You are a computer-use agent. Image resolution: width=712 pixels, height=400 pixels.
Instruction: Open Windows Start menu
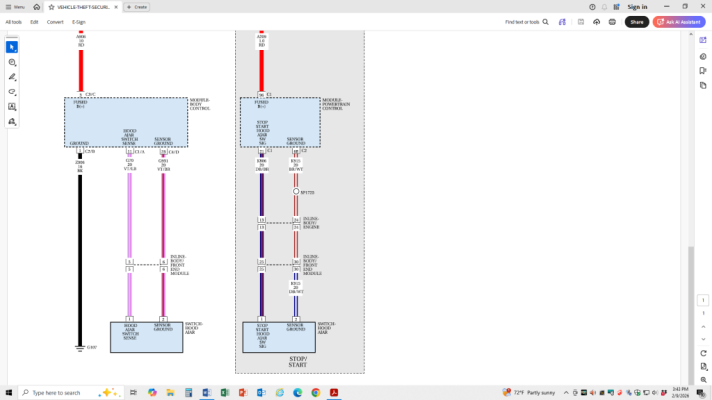9,392
